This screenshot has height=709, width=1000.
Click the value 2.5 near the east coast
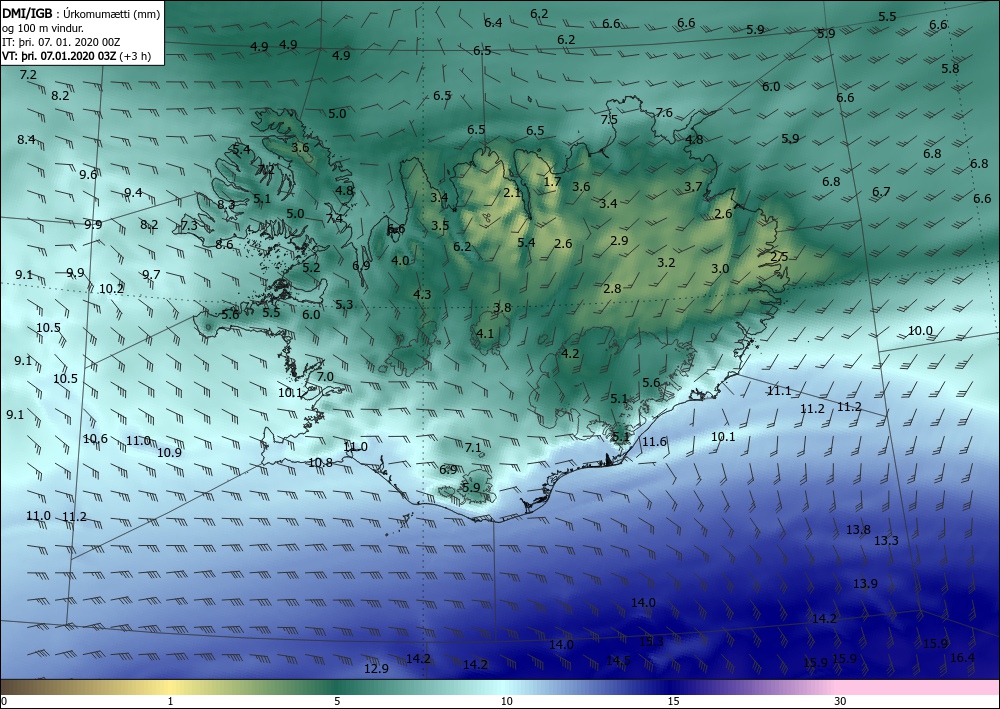779,256
